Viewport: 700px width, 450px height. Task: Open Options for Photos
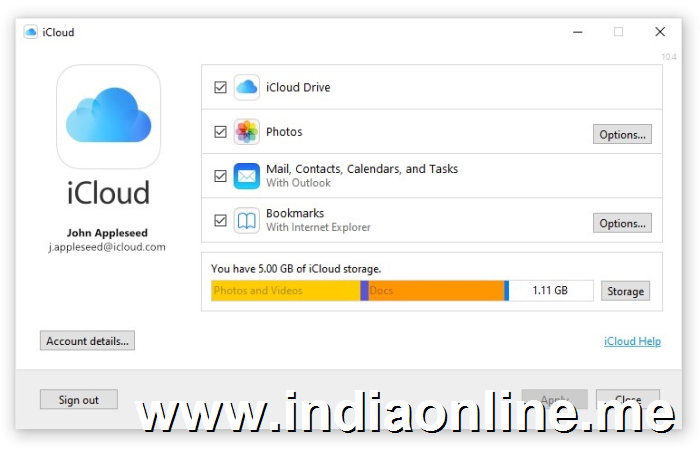point(622,134)
